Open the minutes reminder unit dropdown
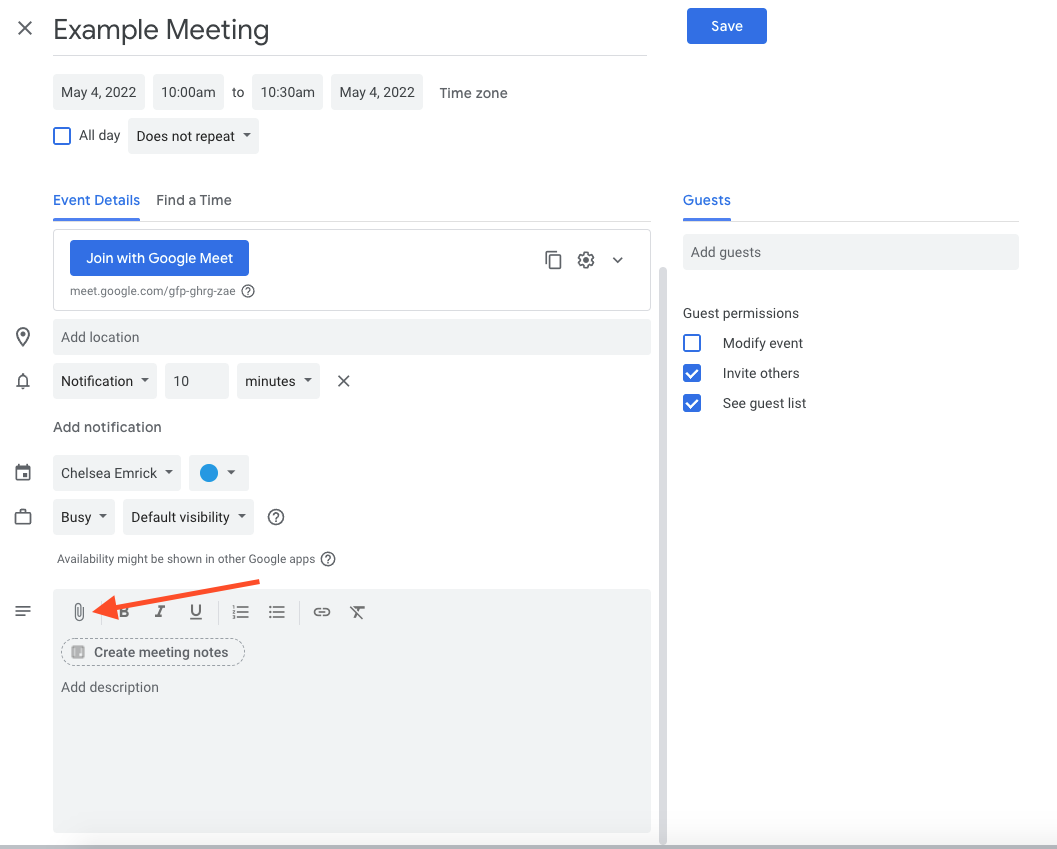The height and width of the screenshot is (849, 1057). tap(278, 380)
